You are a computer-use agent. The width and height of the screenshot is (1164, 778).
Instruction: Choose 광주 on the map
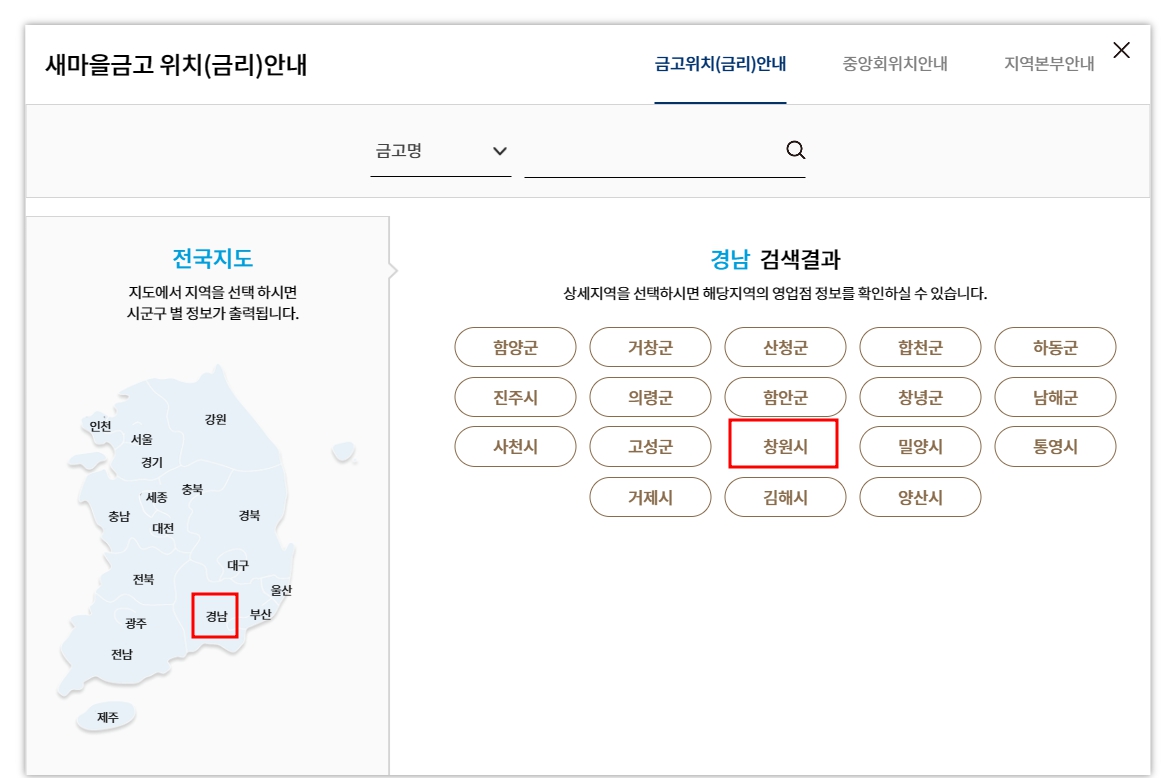136,624
